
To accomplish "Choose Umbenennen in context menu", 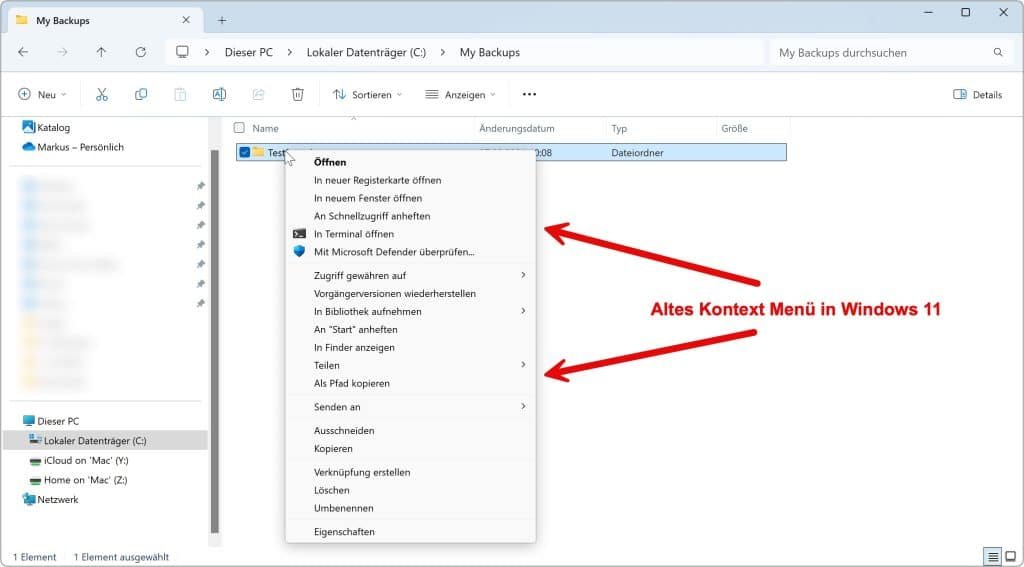I will click(410, 508).
